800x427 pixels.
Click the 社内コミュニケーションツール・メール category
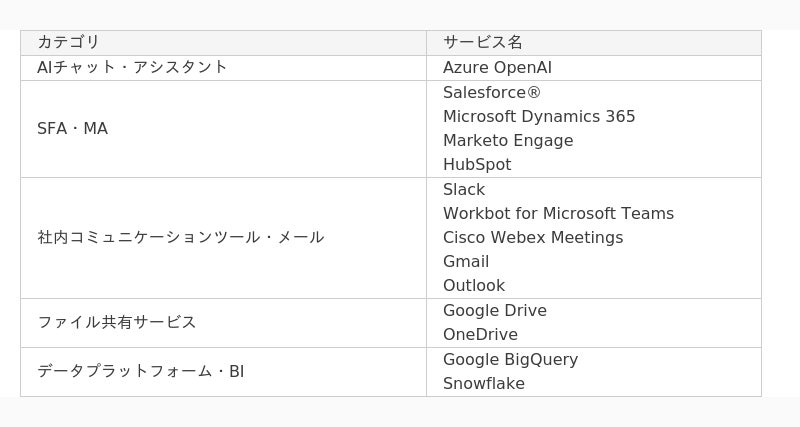[181, 237]
